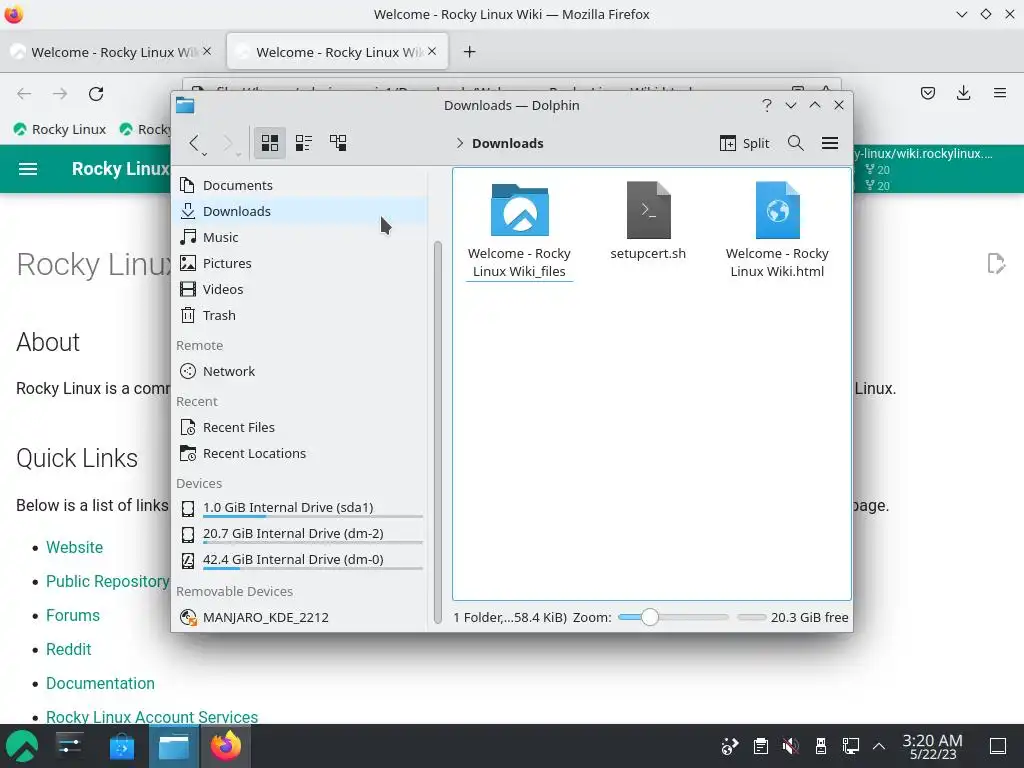
Task: Open Rocky Linux Account Services link
Action: pos(152,716)
